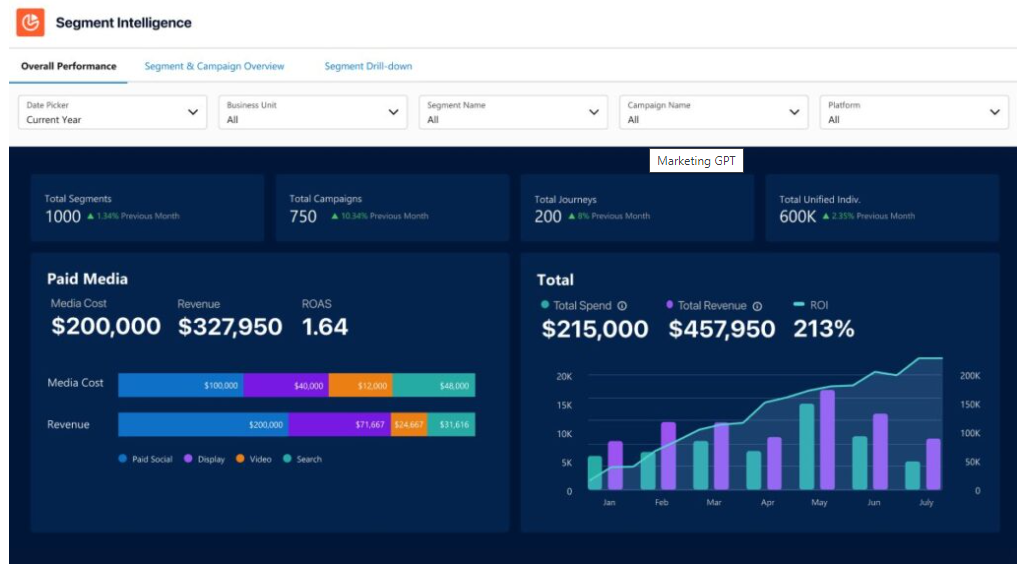This screenshot has height=572, width=1023.
Task: Click the Total Spend legend dot
Action: (x=545, y=304)
